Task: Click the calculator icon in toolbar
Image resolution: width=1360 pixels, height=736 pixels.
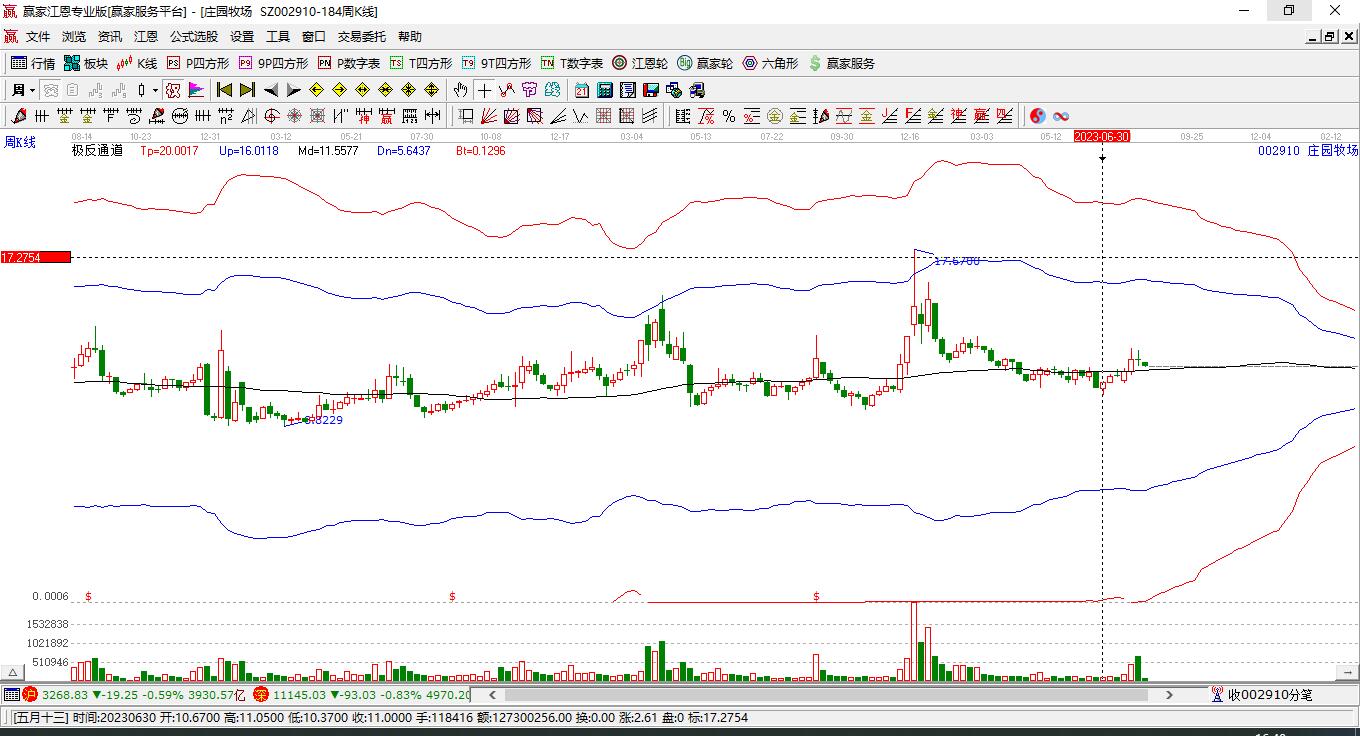Action: (x=604, y=90)
